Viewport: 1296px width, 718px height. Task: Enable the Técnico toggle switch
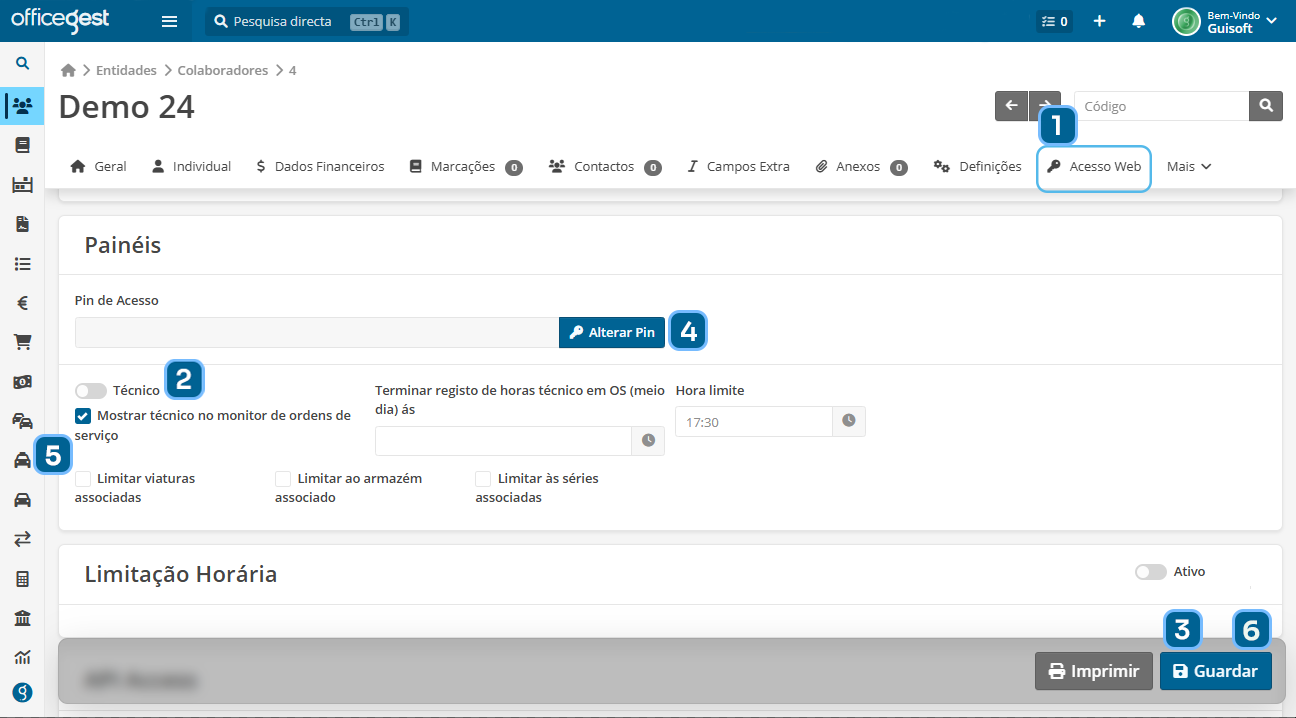pyautogui.click(x=90, y=391)
